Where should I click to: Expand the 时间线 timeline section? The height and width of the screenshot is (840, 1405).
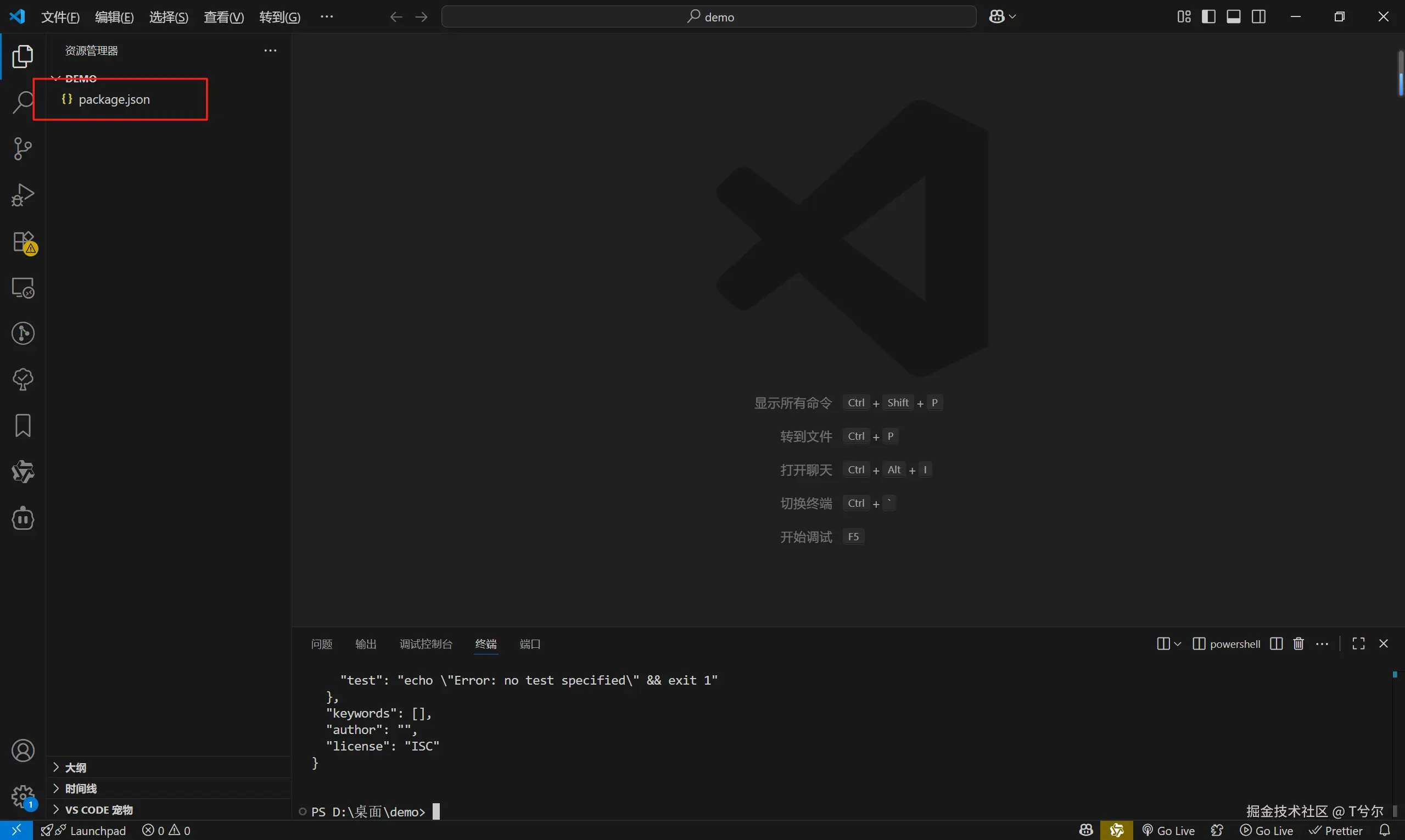pyautogui.click(x=80, y=788)
